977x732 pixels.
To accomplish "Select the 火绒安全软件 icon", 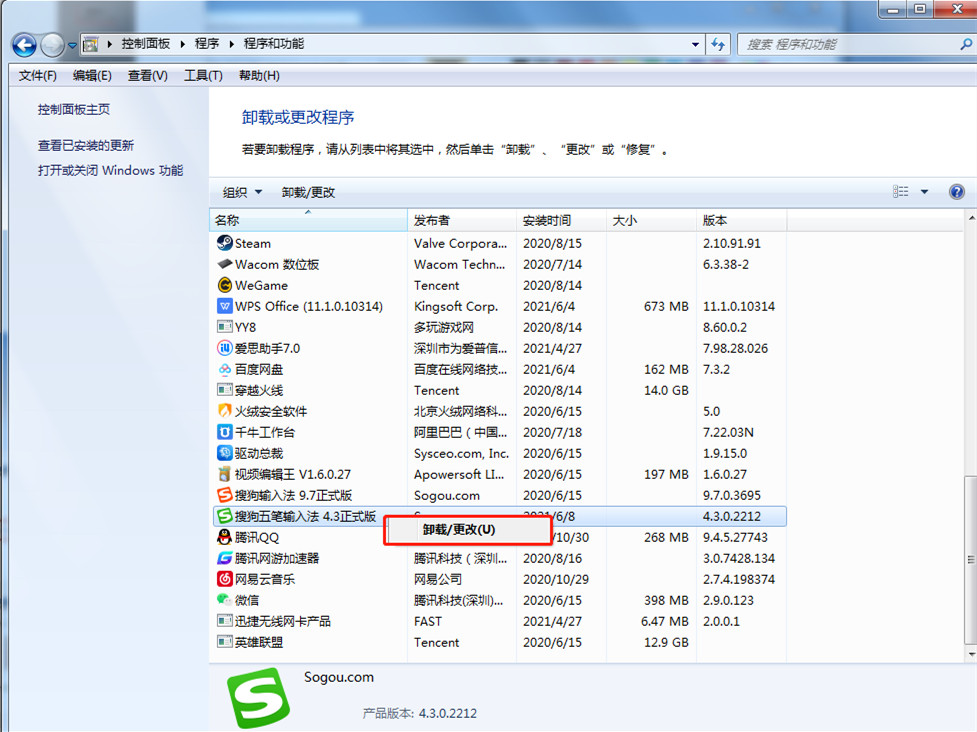I will click(224, 411).
